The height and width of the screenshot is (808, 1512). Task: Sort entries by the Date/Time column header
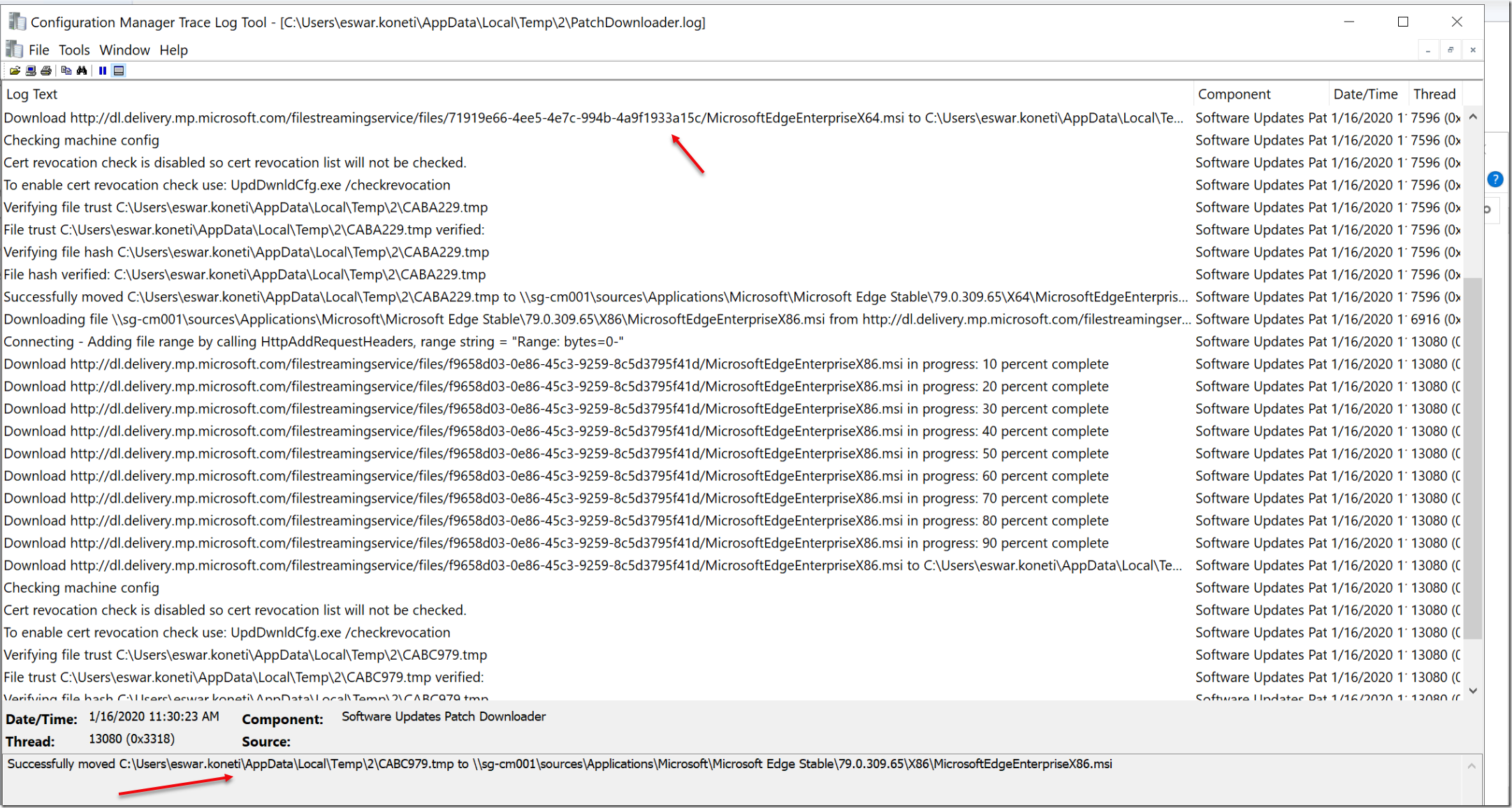pos(1366,94)
